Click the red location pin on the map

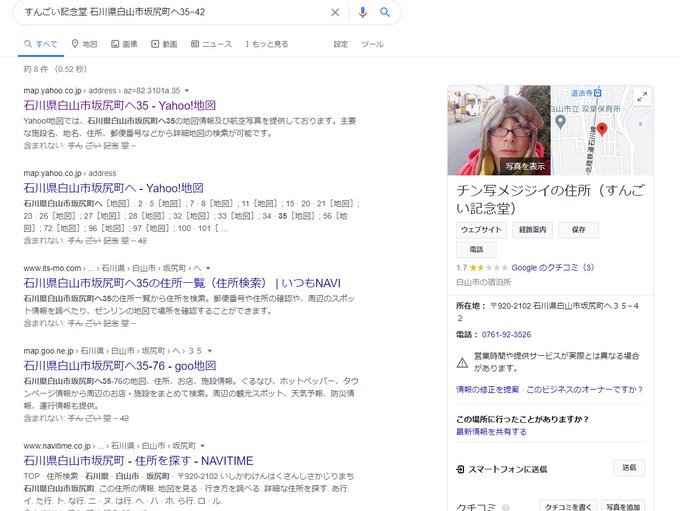point(602,129)
